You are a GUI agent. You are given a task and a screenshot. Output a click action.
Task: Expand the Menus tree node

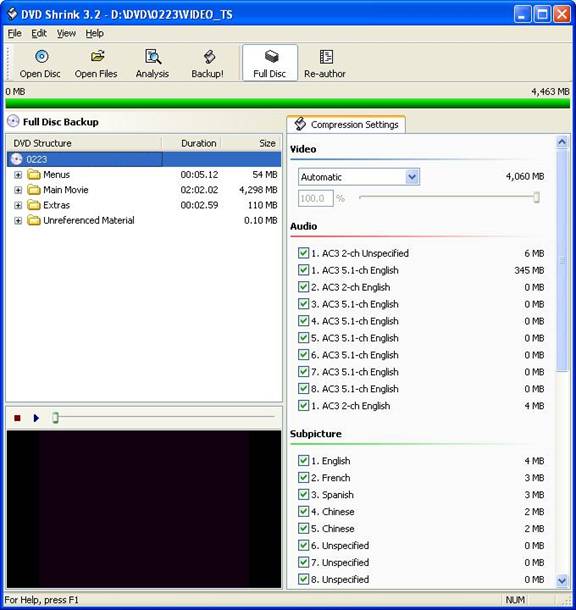point(18,175)
